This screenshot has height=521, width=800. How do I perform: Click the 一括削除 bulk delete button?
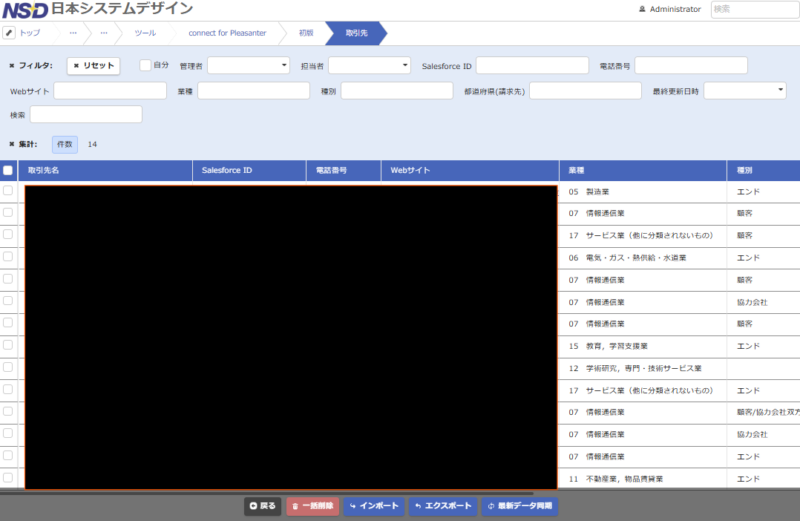pos(312,506)
